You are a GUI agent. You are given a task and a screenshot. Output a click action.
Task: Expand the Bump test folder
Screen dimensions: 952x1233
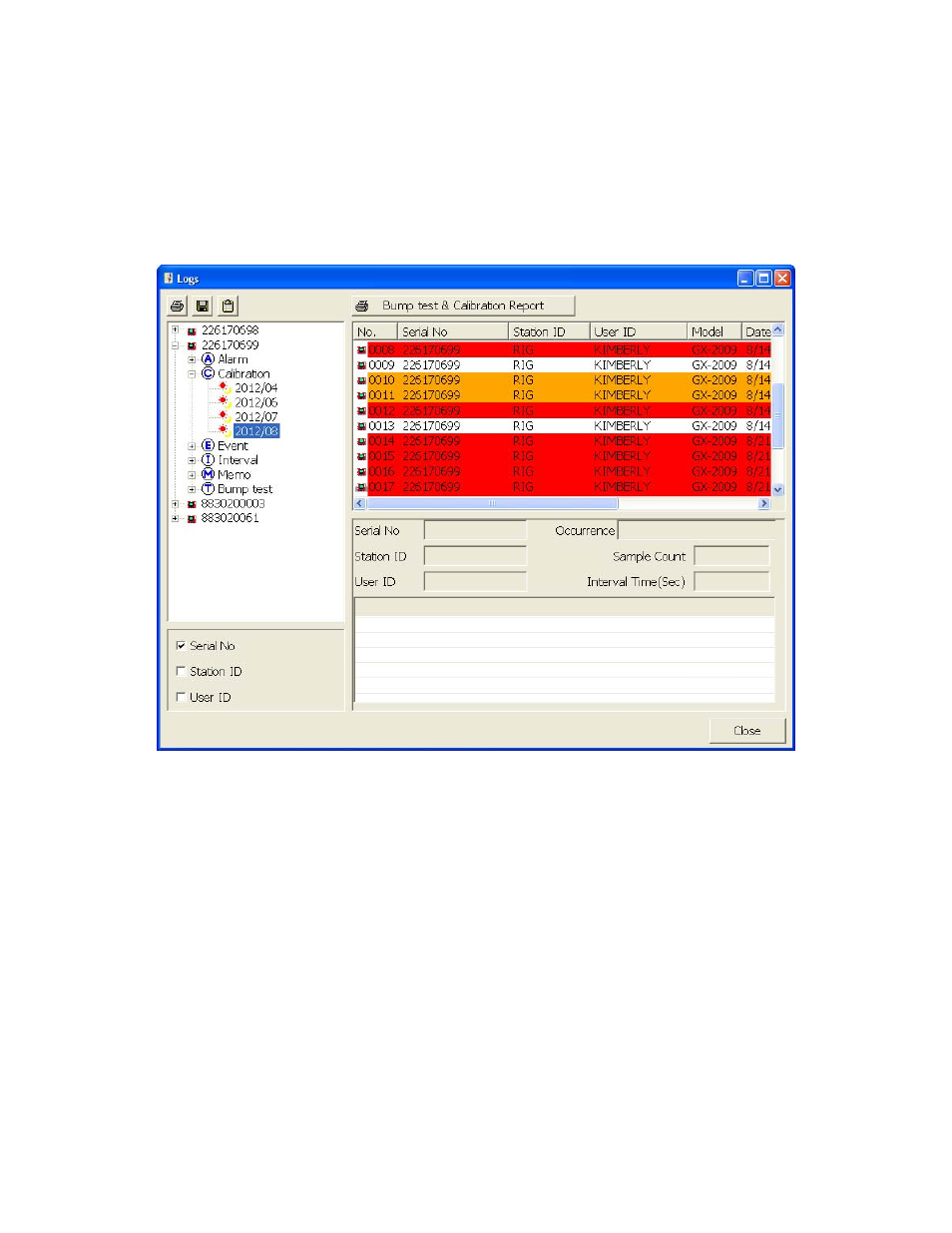pyautogui.click(x=193, y=489)
